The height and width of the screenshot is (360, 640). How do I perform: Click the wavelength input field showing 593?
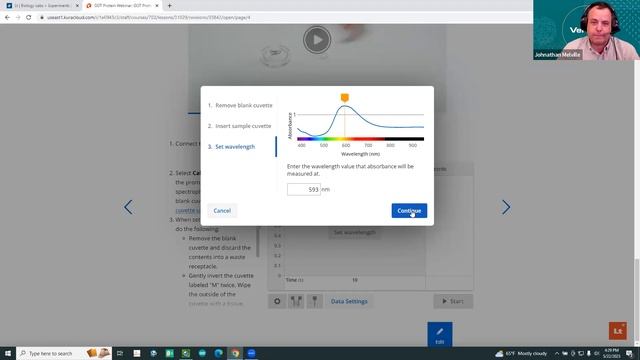pyautogui.click(x=304, y=189)
